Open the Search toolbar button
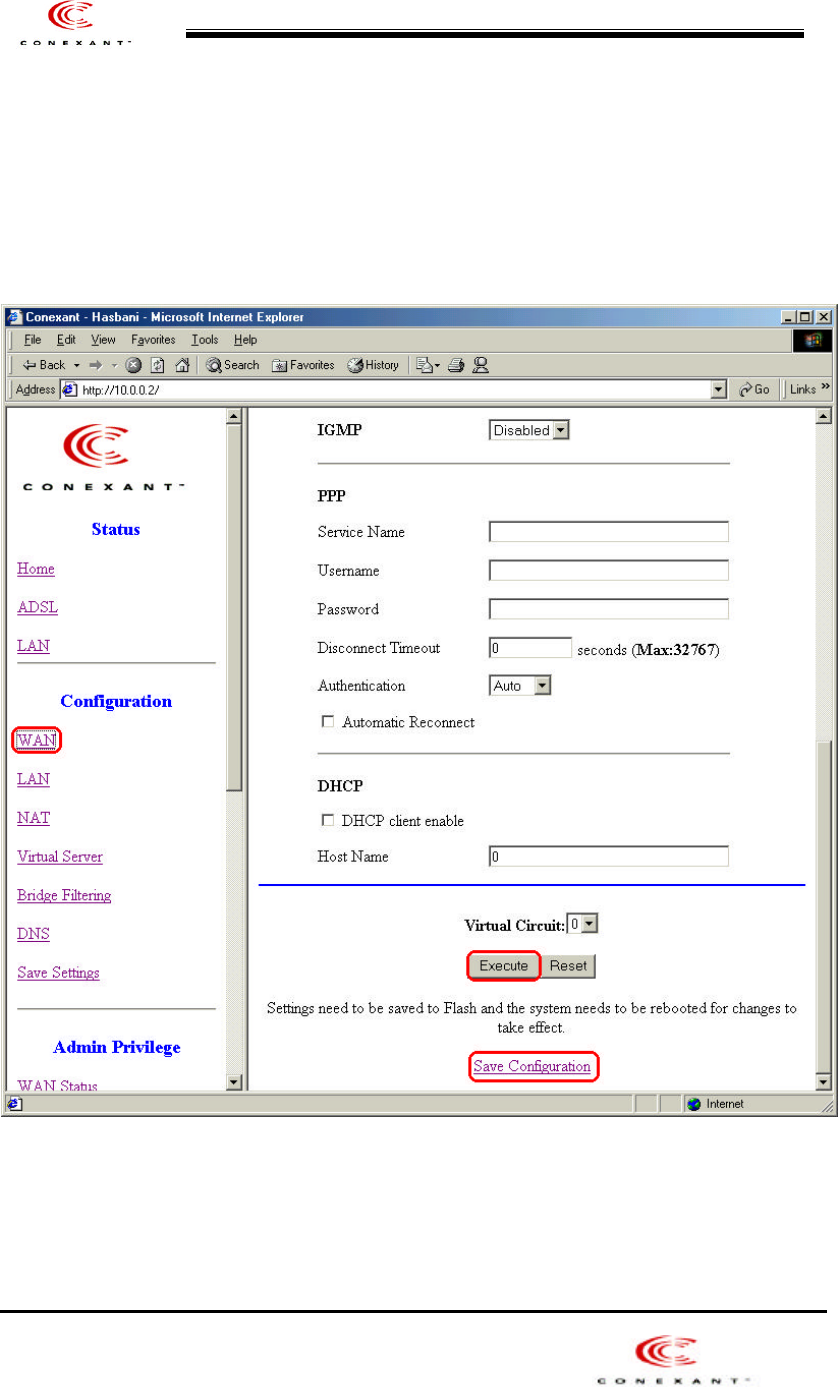The height and width of the screenshot is (1387, 838). pyautogui.click(x=233, y=365)
